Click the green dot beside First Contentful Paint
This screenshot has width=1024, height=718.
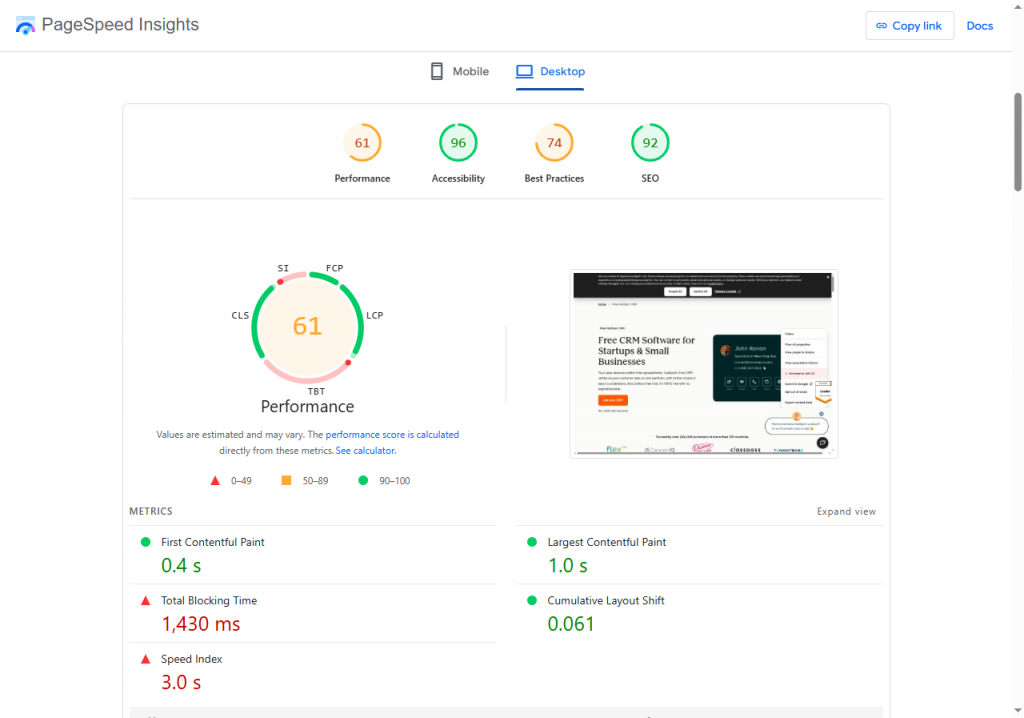(145, 542)
